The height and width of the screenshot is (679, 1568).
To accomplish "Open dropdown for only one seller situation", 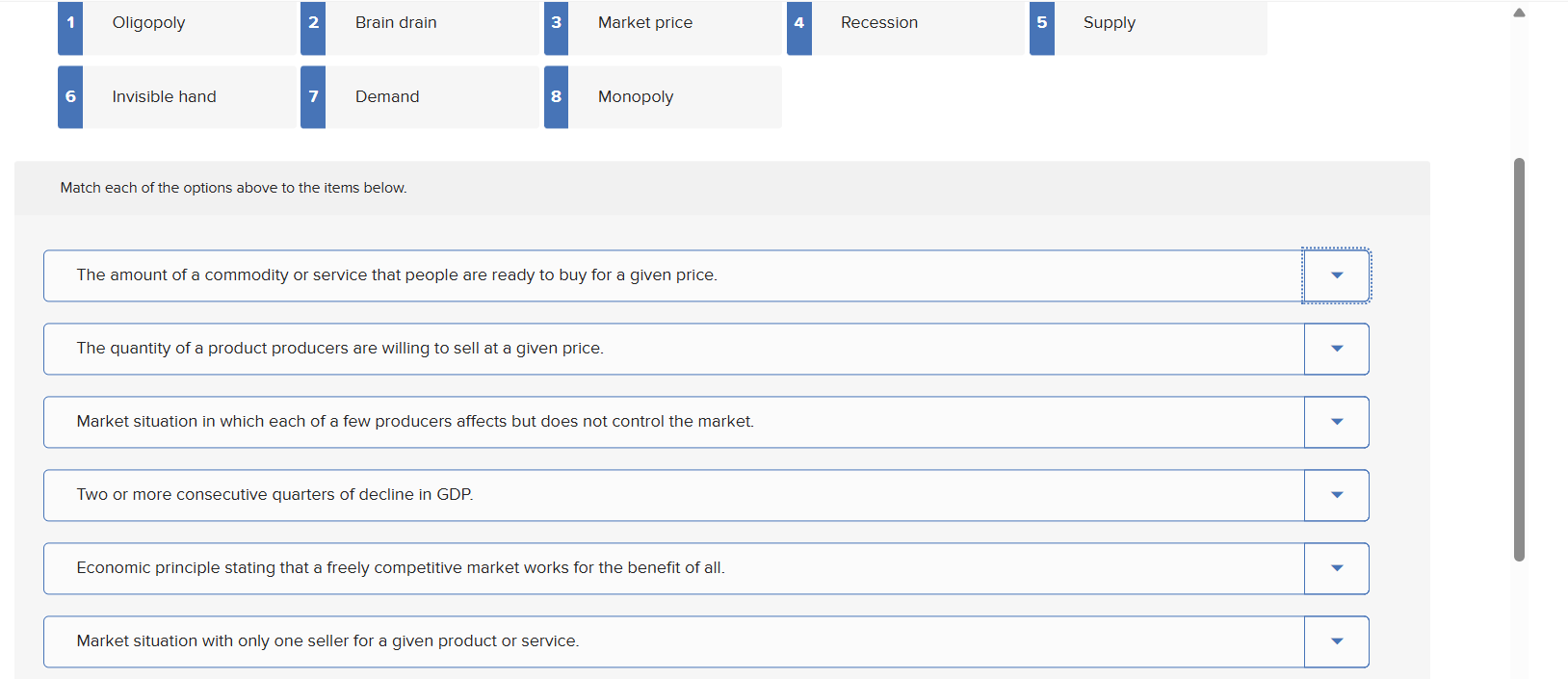I will coord(1336,641).
